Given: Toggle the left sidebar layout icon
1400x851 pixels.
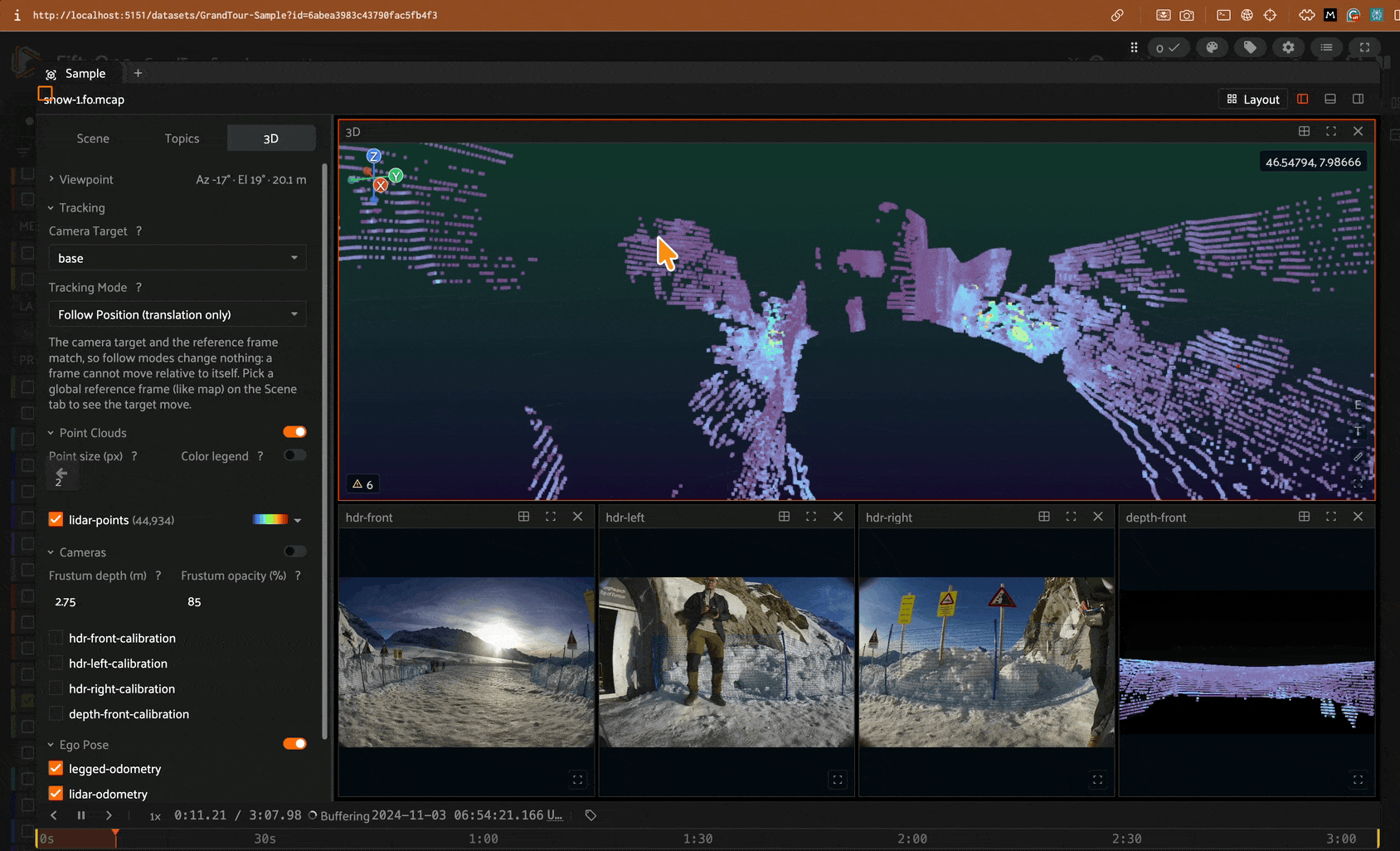Looking at the screenshot, I should (1303, 99).
